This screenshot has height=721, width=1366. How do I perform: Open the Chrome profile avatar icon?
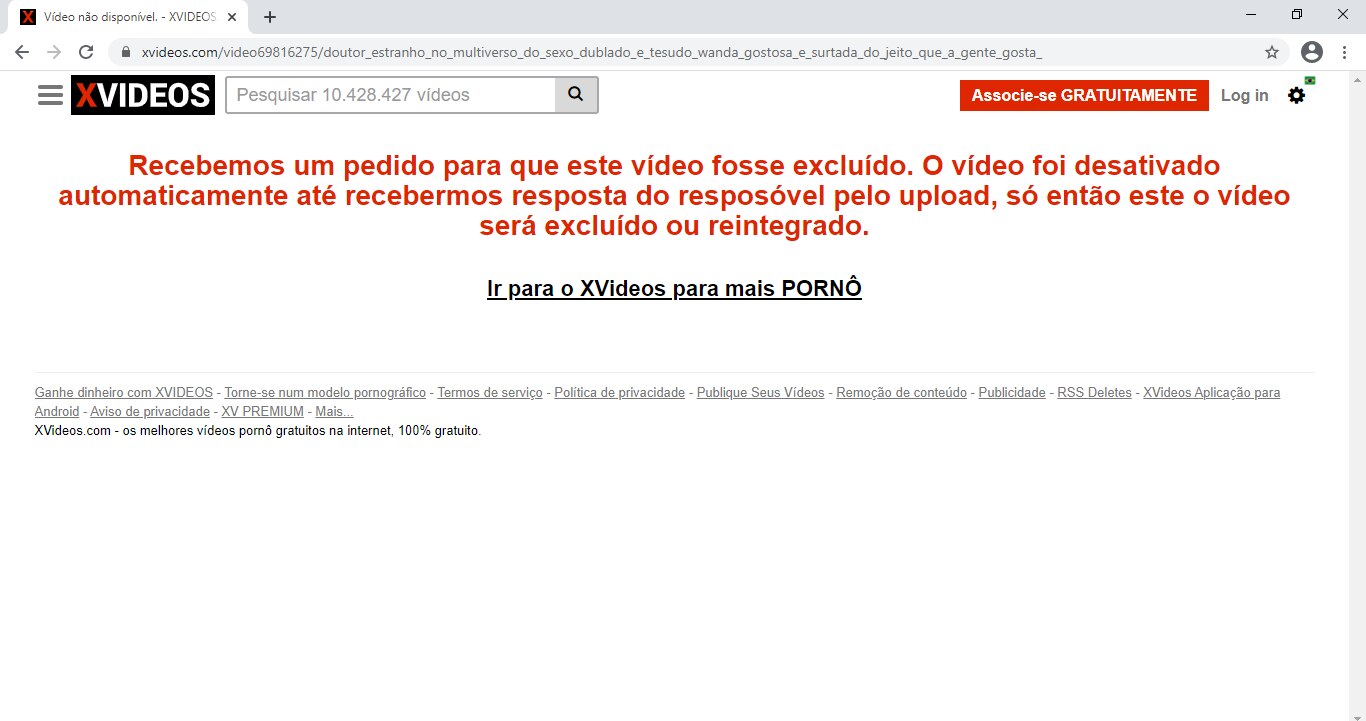click(x=1312, y=52)
